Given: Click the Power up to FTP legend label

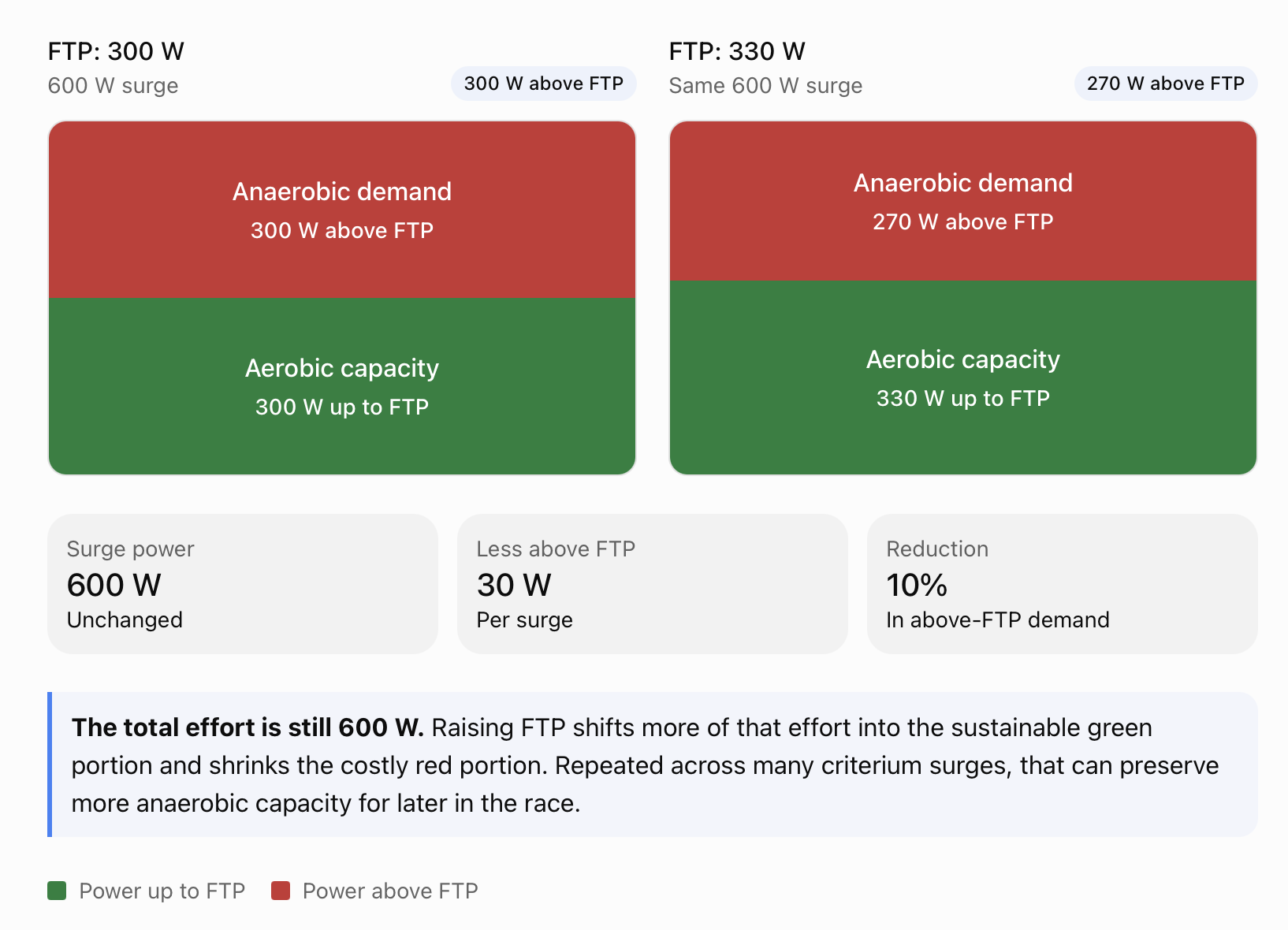Looking at the screenshot, I should point(162,891).
